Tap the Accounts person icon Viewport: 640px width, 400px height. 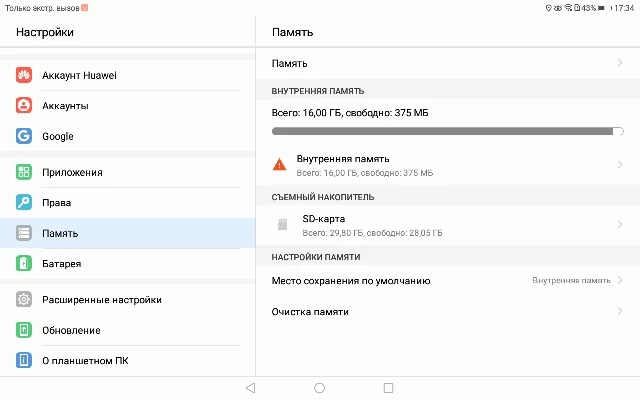(24, 105)
